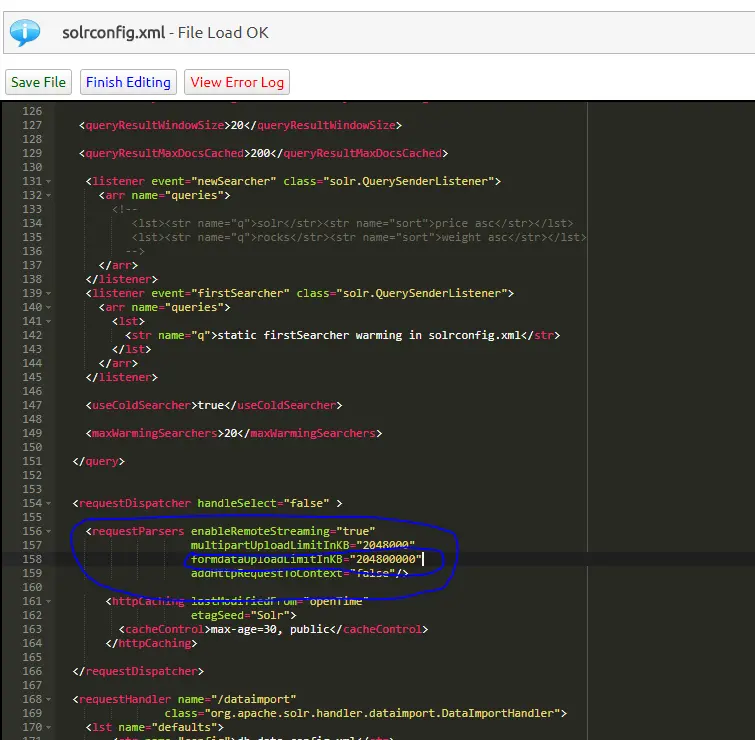This screenshot has width=755, height=740.
Task: Collapse the arr queries fold at line 139
Action: coord(48,307)
